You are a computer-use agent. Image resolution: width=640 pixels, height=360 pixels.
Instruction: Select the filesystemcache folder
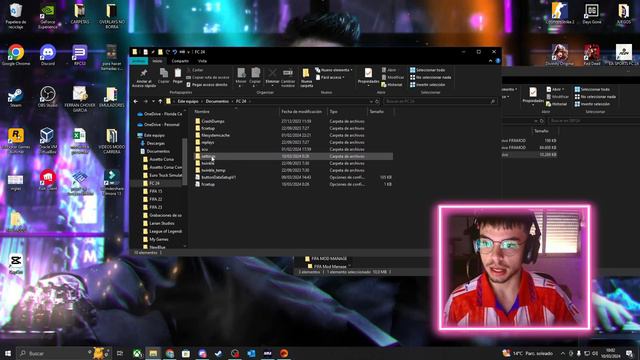(216, 135)
